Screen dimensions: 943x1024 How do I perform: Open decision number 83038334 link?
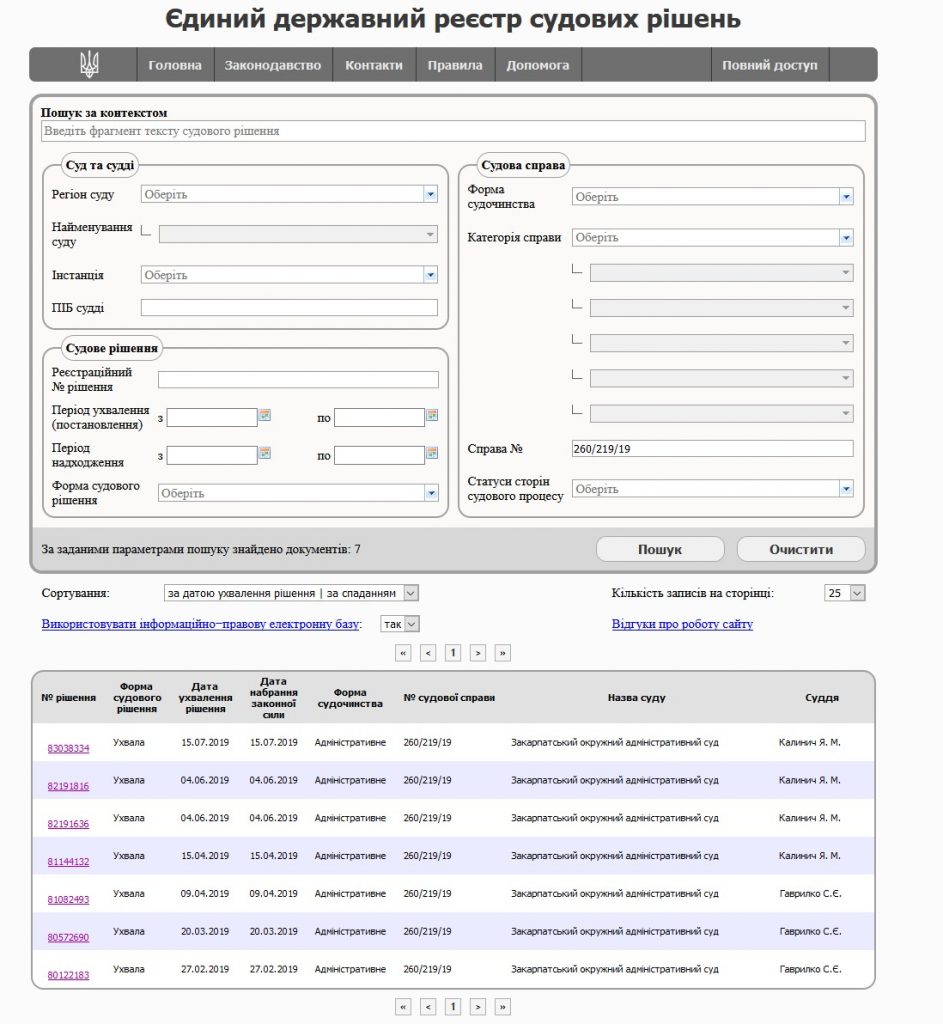click(x=68, y=748)
